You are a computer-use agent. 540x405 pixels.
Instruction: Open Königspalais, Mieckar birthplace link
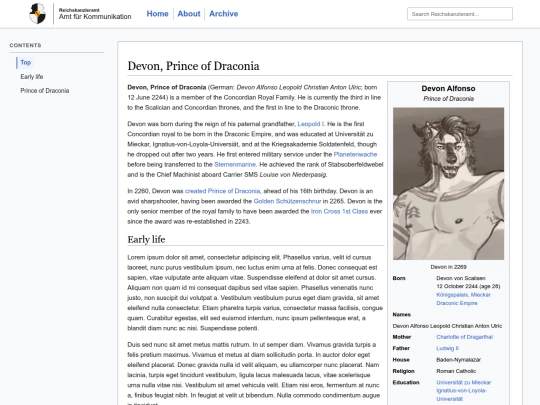[463, 295]
